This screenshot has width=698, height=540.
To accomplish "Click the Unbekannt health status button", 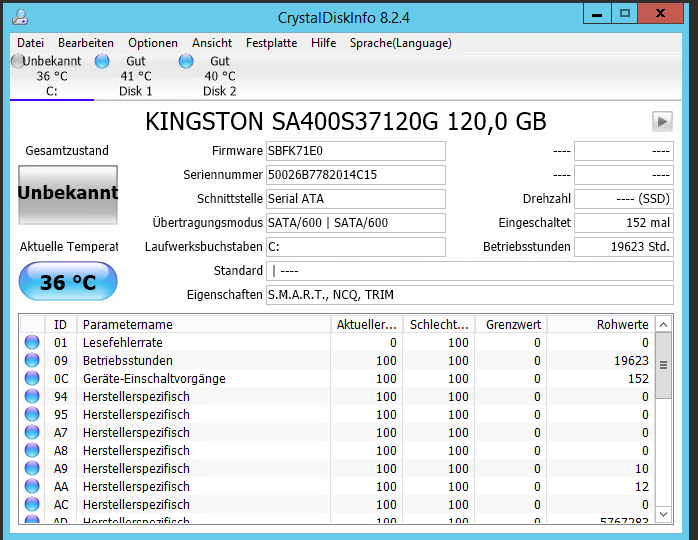I will [68, 195].
